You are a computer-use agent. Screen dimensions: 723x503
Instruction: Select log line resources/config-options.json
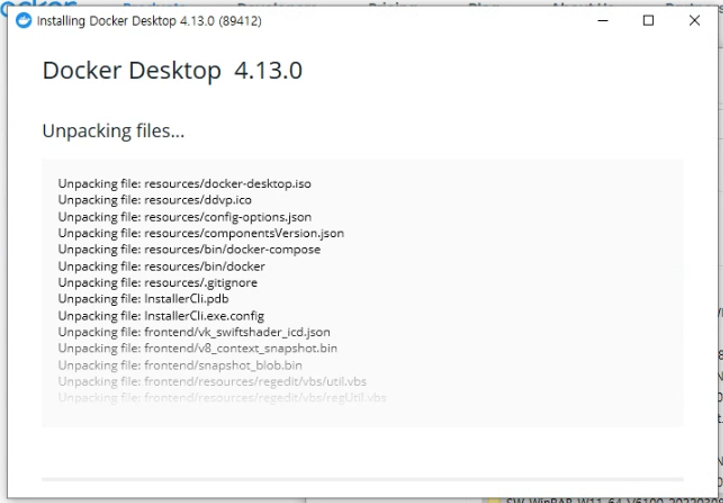pyautogui.click(x=185, y=217)
